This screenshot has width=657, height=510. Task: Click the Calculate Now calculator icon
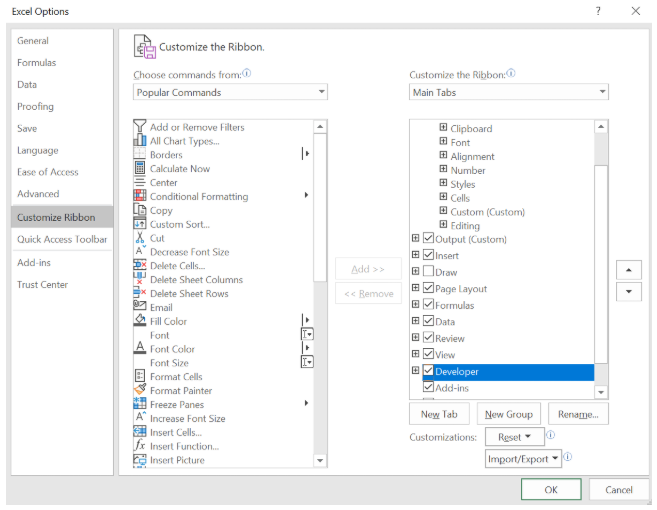coord(140,168)
